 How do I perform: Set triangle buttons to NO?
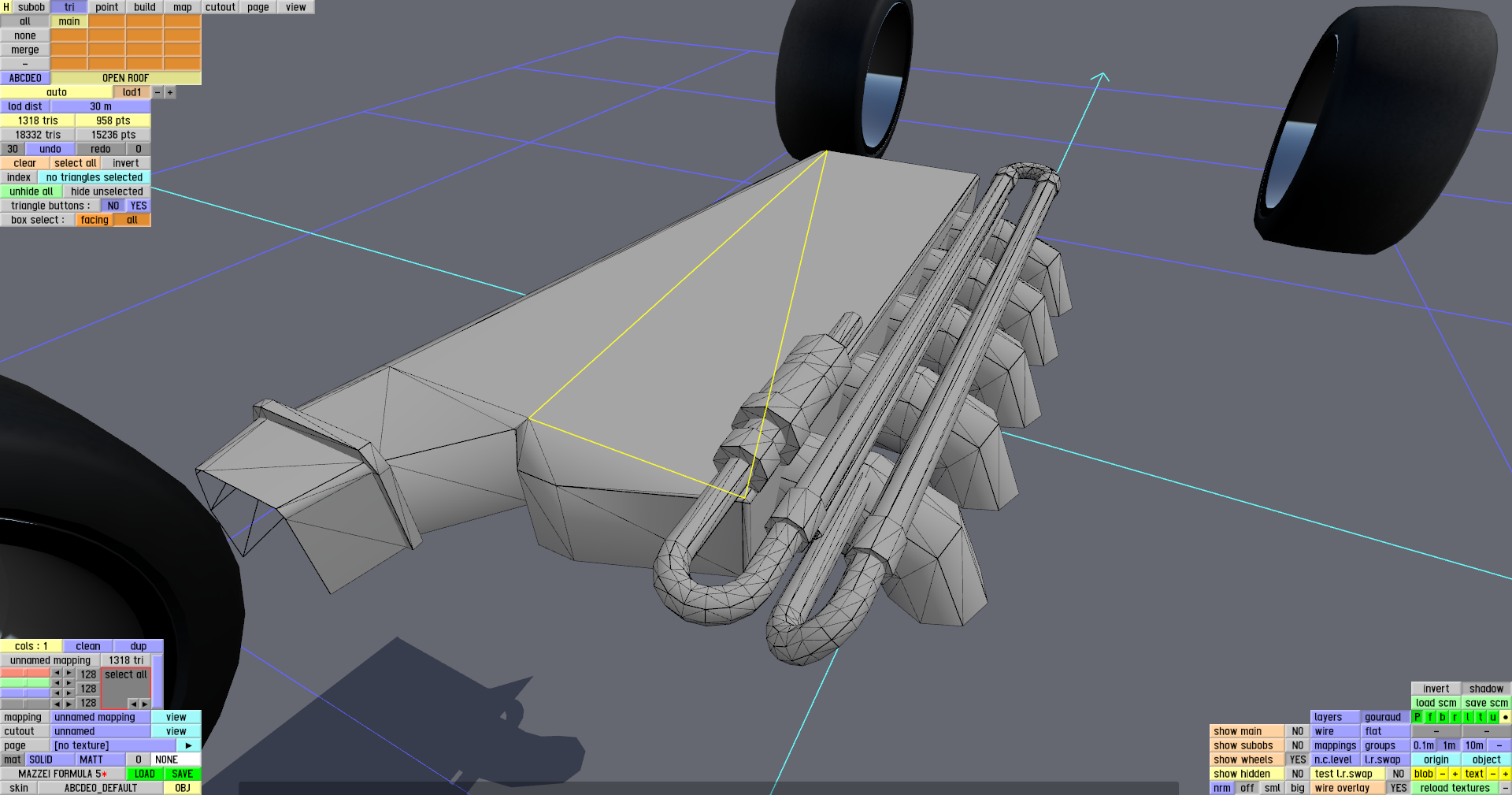[113, 206]
